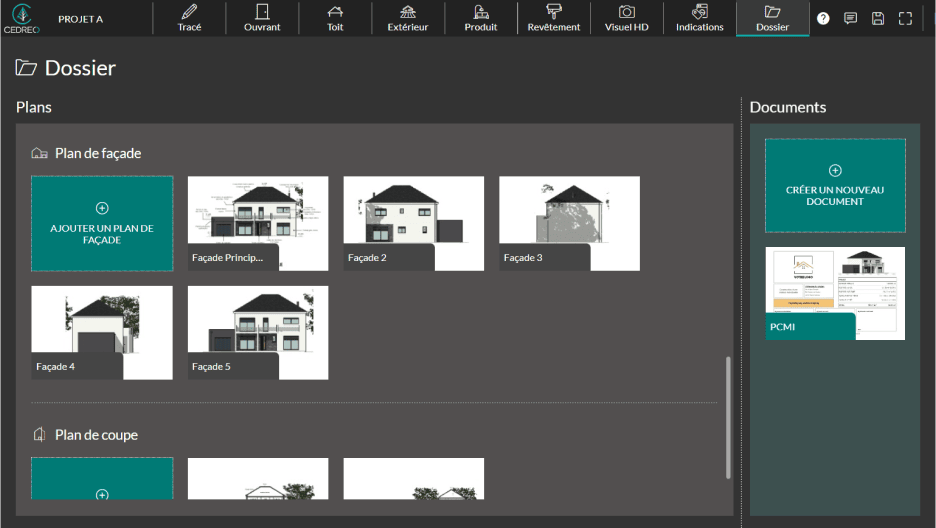Click Créer un nouveau document

(835, 185)
